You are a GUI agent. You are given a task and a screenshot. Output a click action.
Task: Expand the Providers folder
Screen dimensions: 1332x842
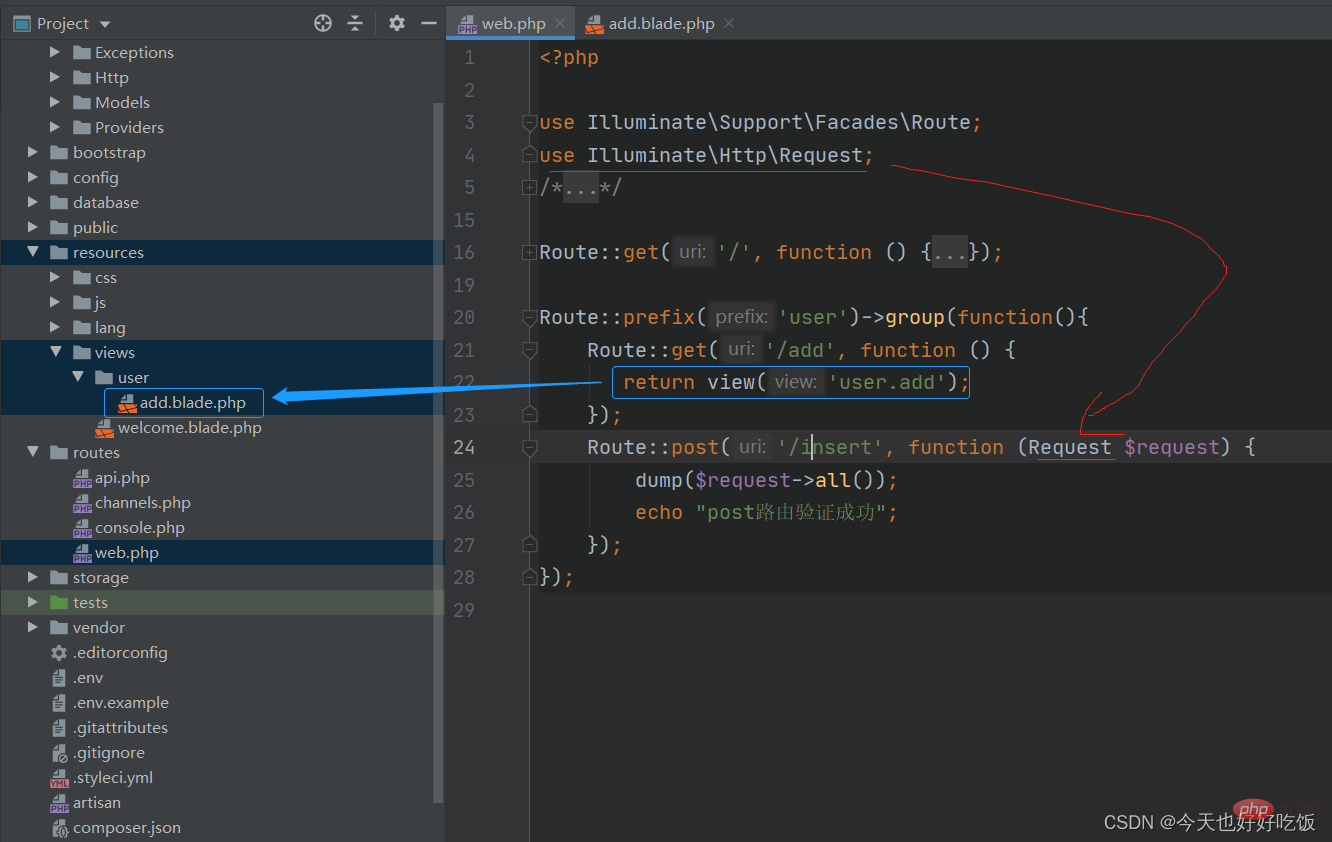tap(55, 127)
